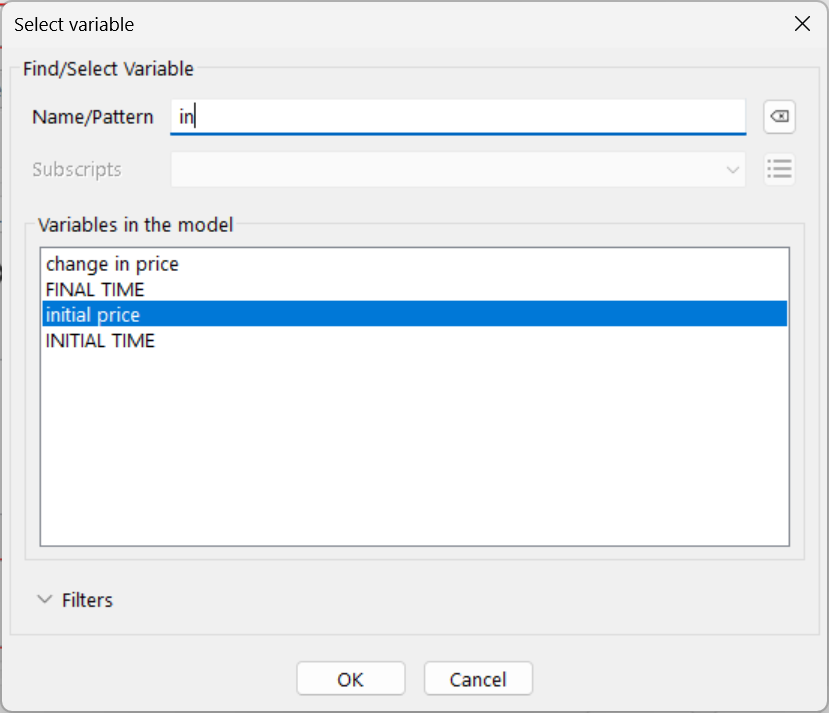Screen dimensions: 829x713
Task: Click the subscripts list icon button
Action: tap(779, 169)
